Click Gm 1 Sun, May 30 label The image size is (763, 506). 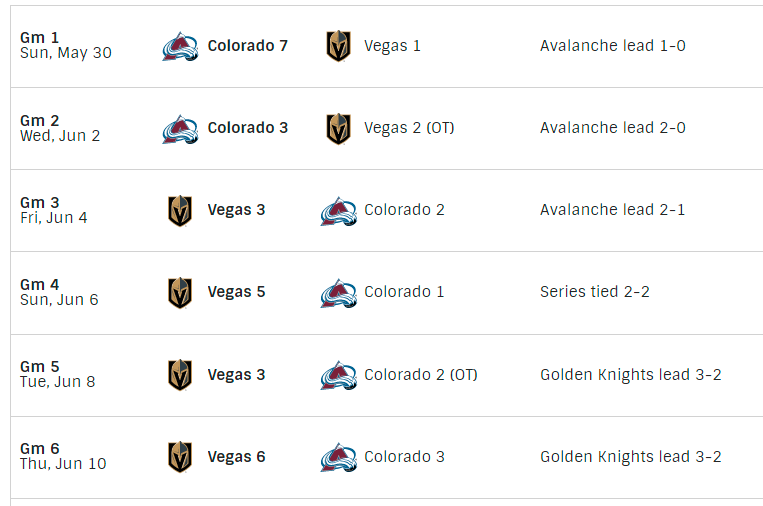tap(66, 45)
